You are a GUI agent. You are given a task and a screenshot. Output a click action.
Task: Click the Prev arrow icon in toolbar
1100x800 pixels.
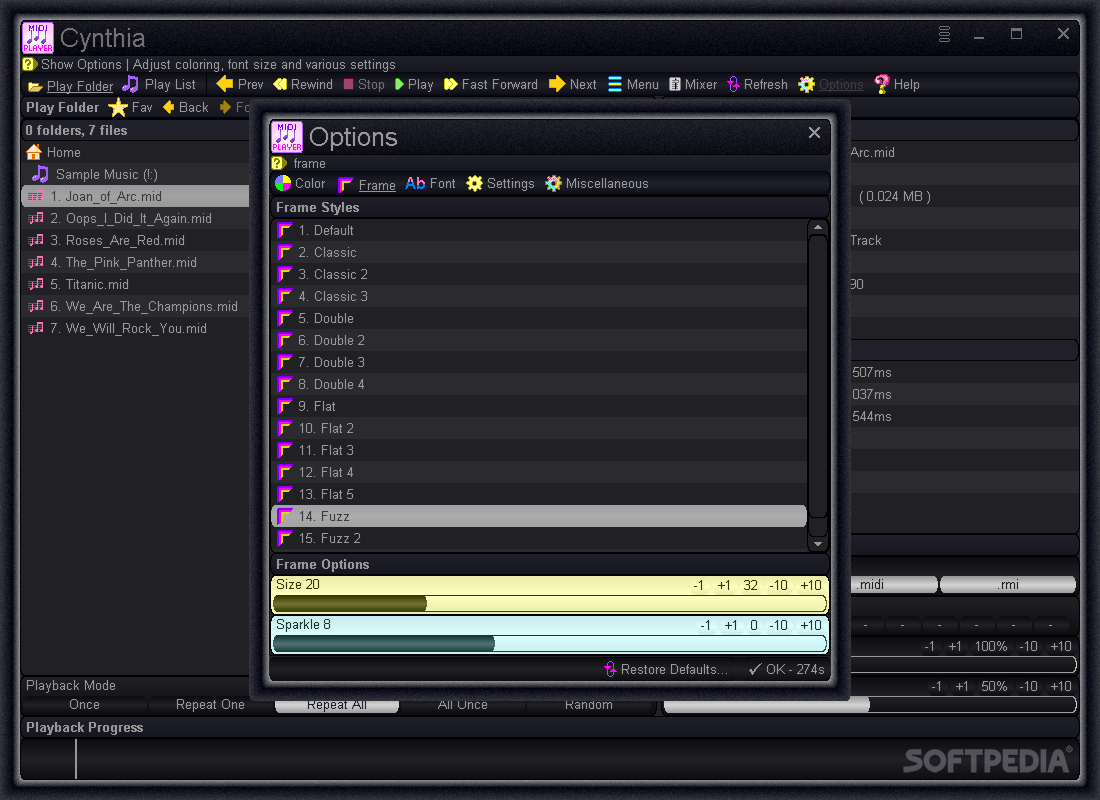click(224, 84)
